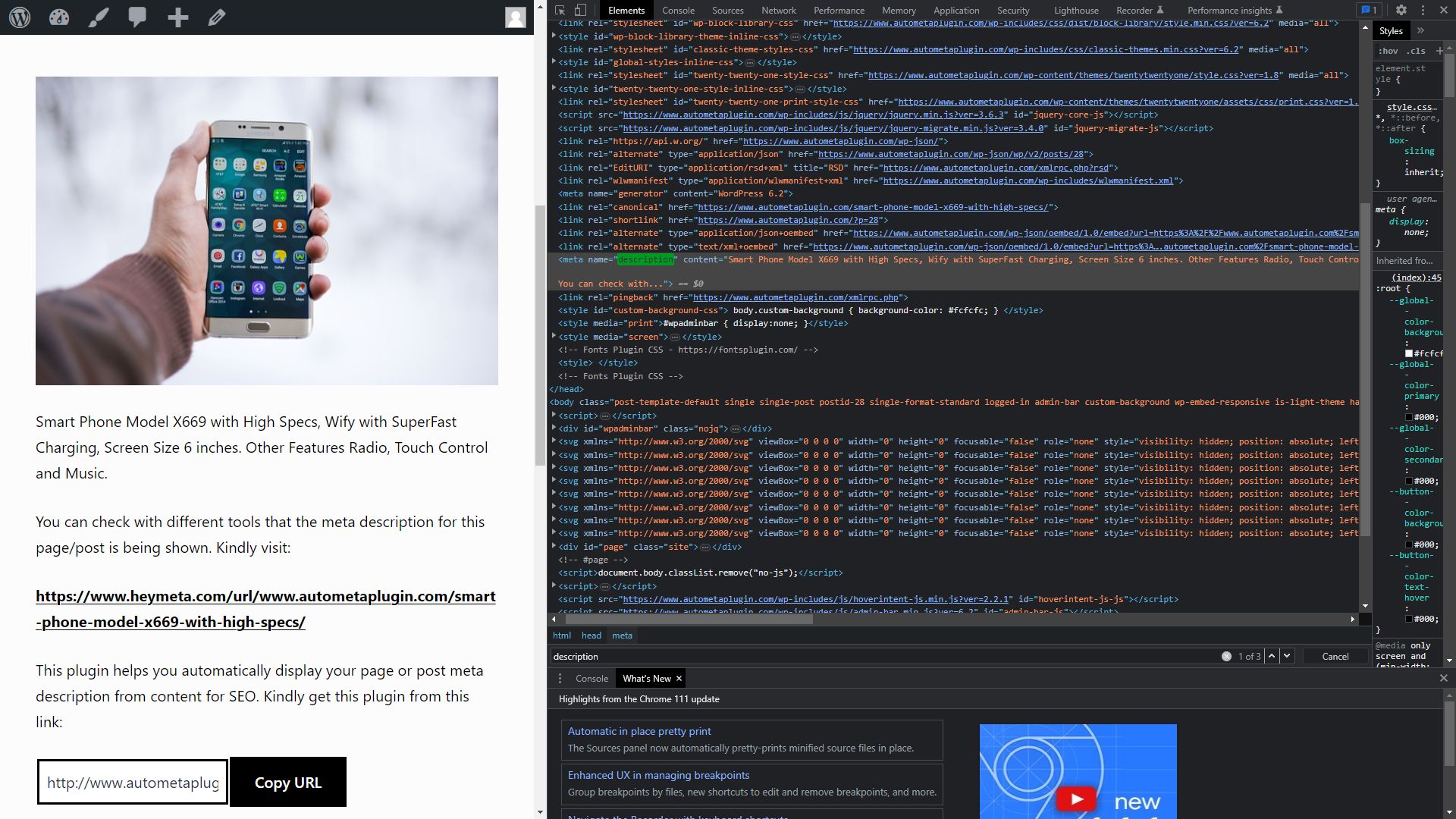Open the Lighthouse tab

coord(1075,10)
